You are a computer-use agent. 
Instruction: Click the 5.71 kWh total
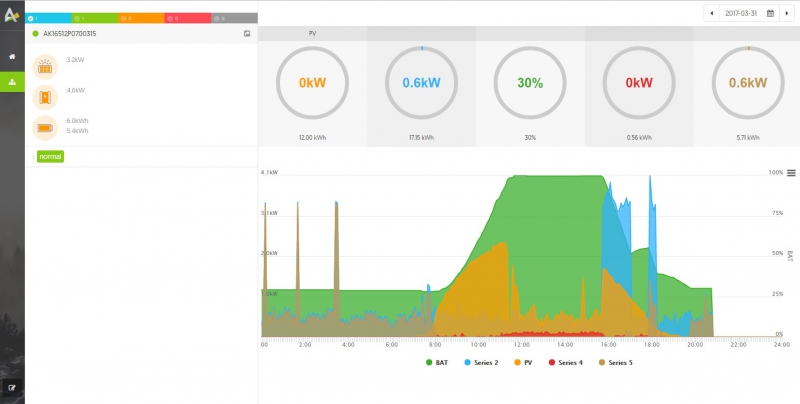point(748,138)
